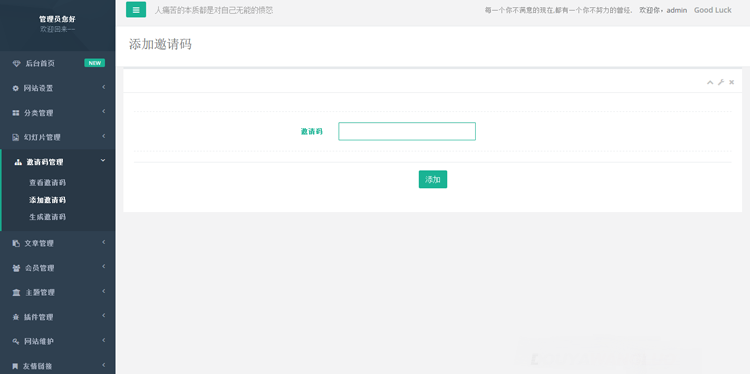Screen dimensions: 750x374
Task: Click the grid icon beside 分类管理
Action: click(x=16, y=113)
